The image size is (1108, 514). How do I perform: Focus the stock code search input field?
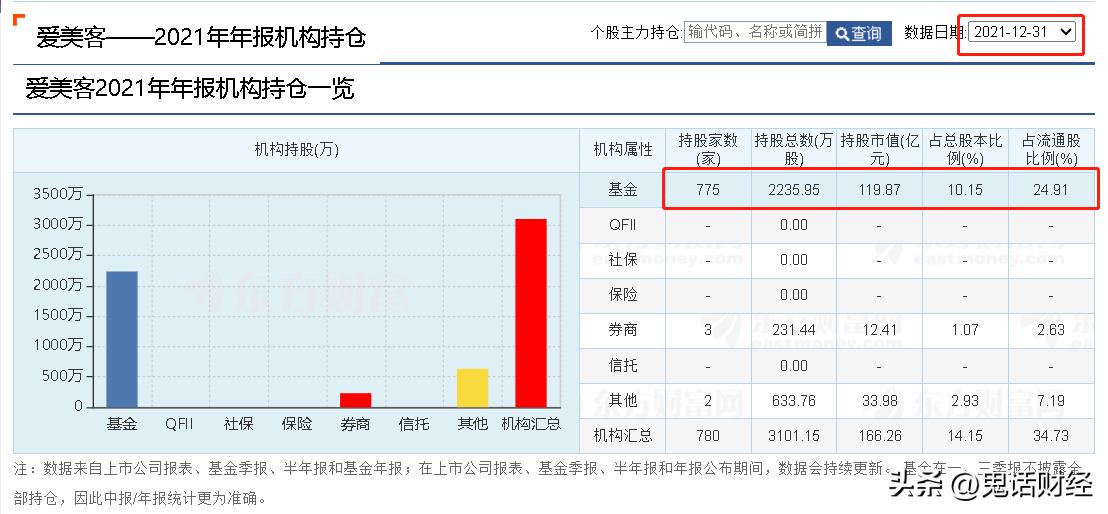click(755, 32)
